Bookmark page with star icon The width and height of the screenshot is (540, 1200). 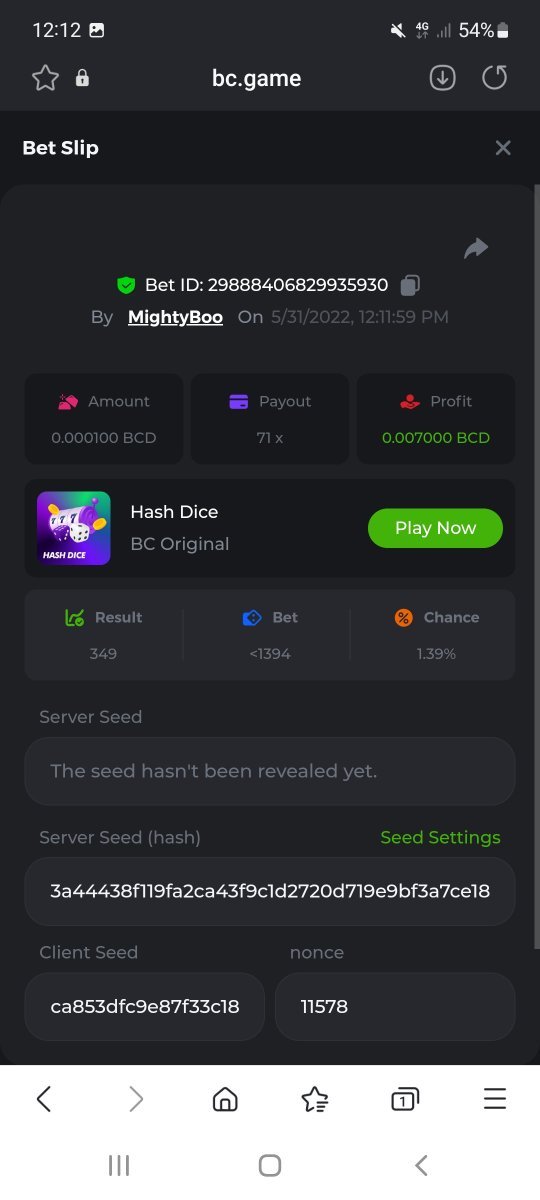click(x=45, y=78)
